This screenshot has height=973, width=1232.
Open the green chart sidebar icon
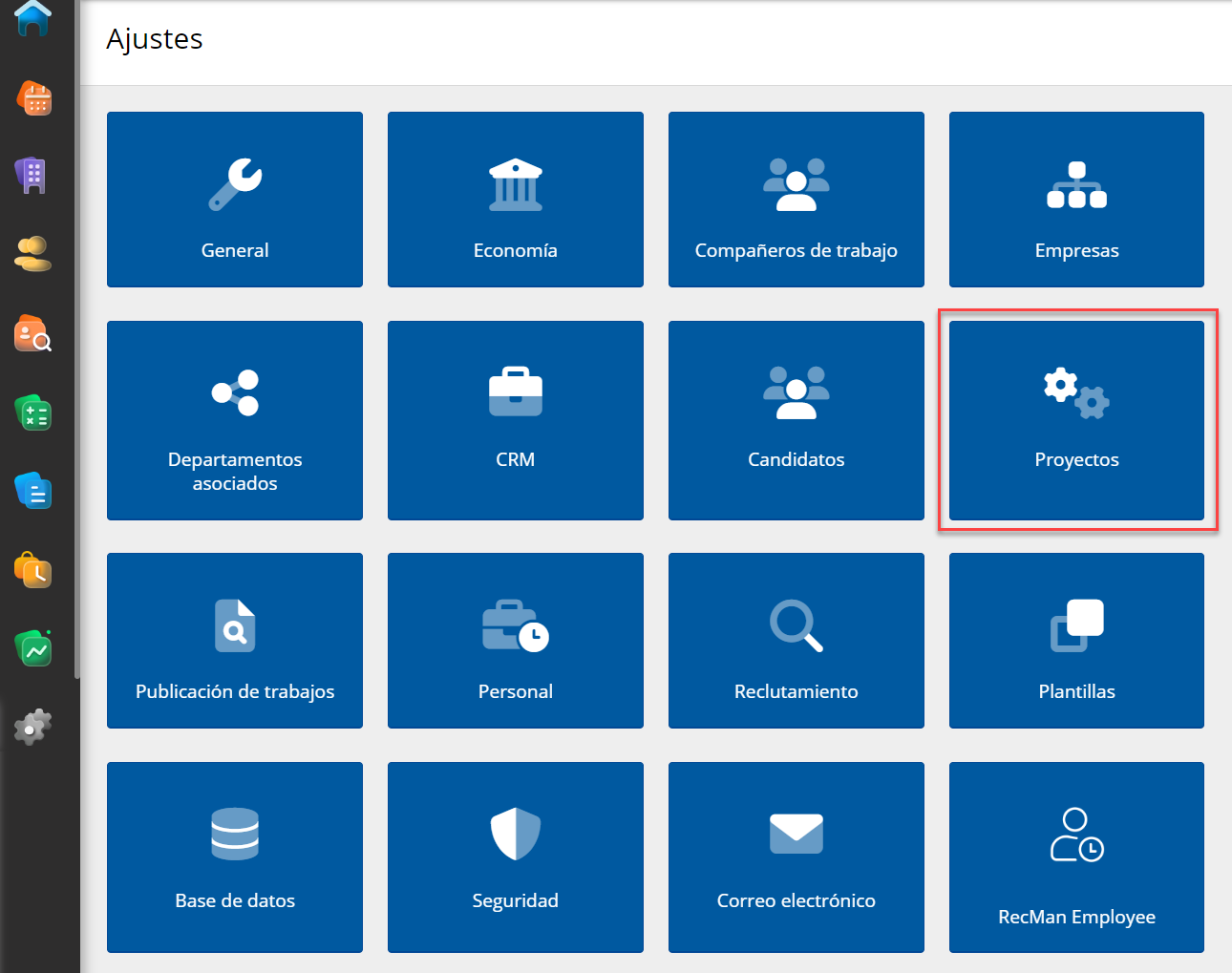pyautogui.click(x=34, y=649)
